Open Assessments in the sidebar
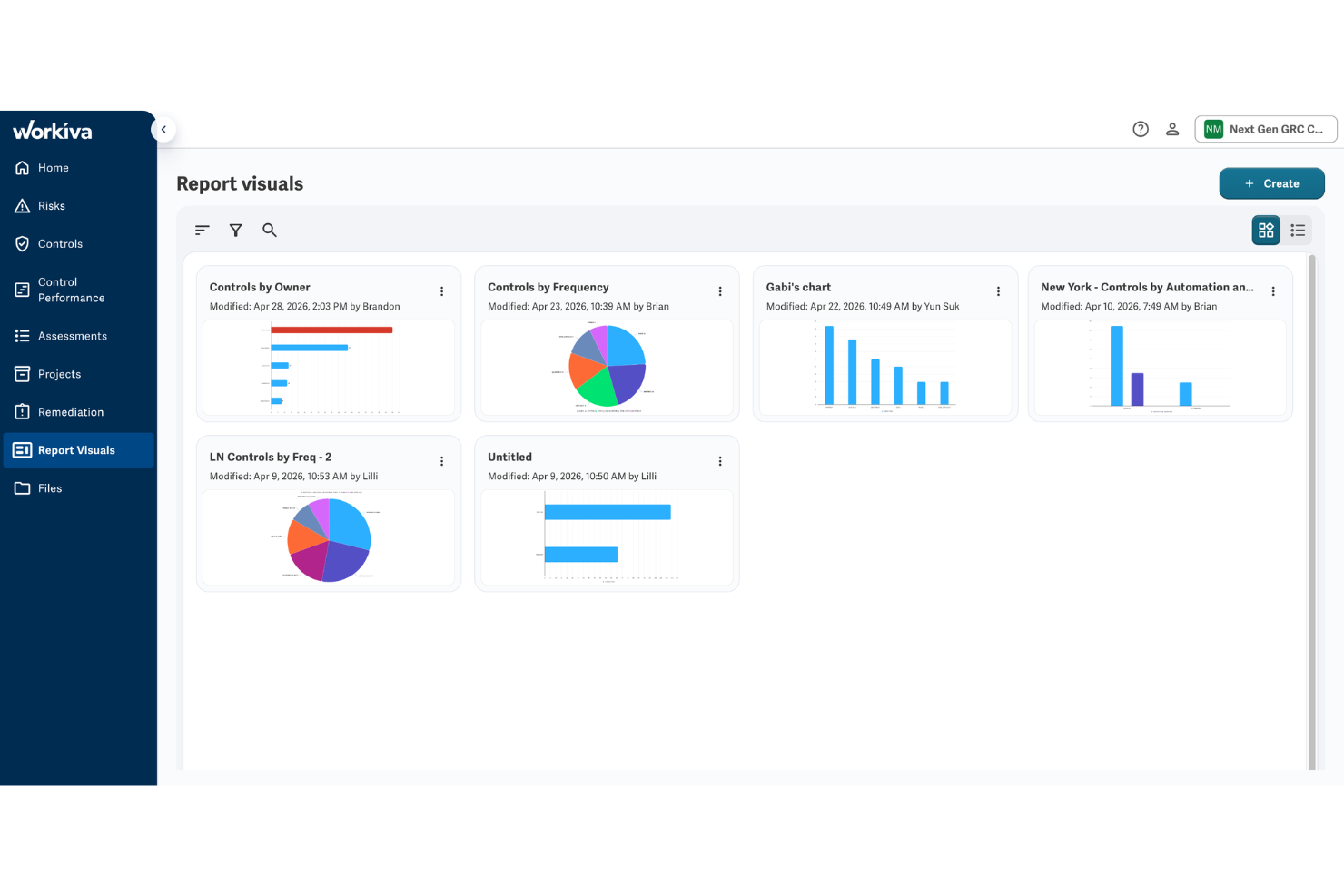Viewport: 1344px width, 896px height. (78, 336)
